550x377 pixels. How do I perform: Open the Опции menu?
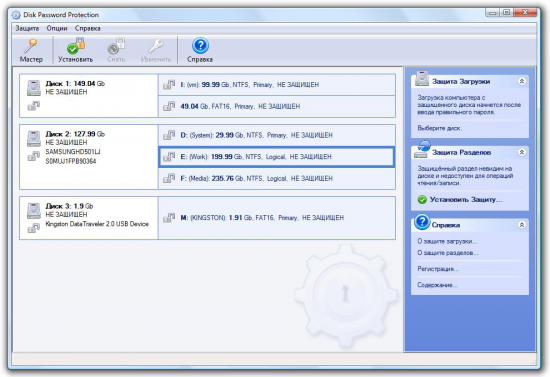(57, 28)
